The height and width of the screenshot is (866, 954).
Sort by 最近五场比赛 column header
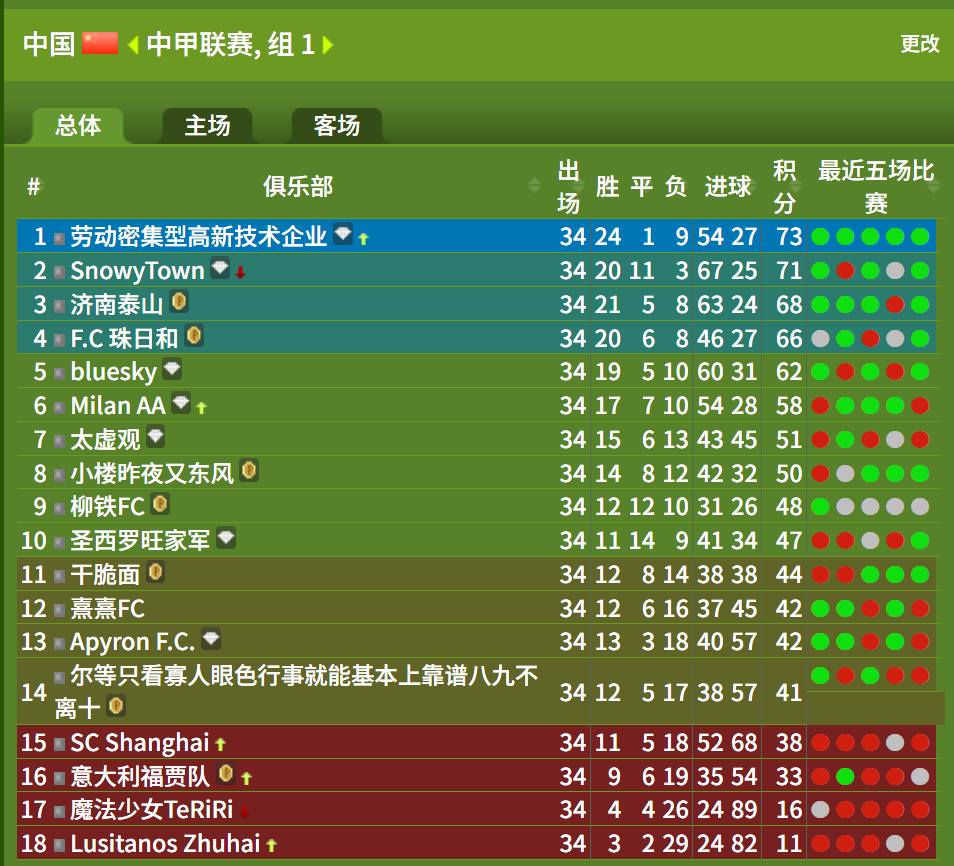point(876,186)
